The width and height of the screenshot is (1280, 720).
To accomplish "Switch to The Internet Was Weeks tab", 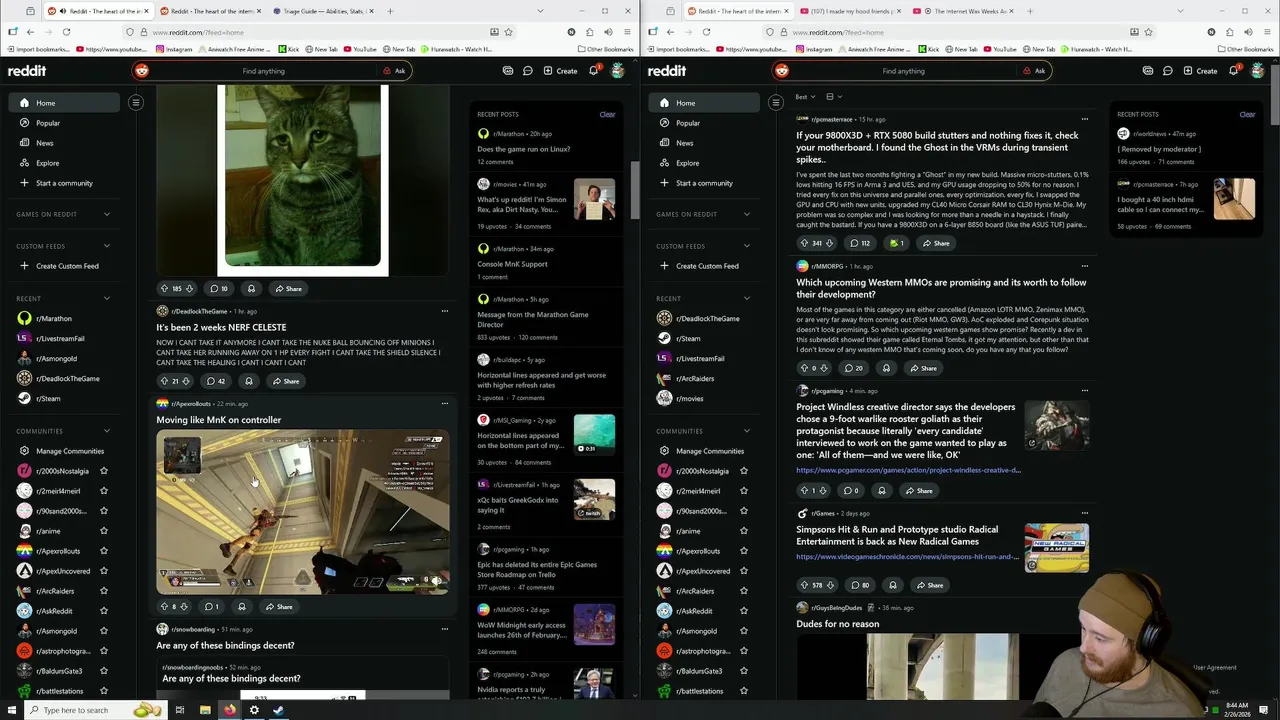I will point(963,11).
